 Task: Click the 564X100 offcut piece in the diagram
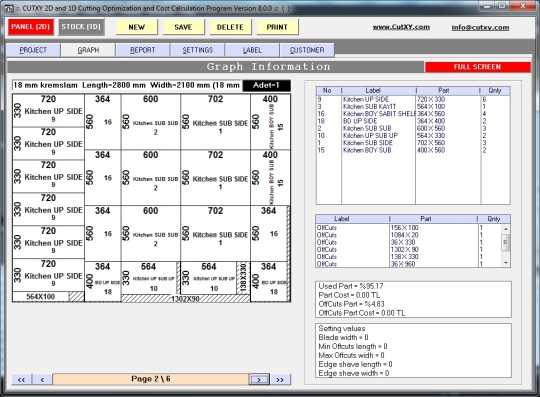[41, 297]
